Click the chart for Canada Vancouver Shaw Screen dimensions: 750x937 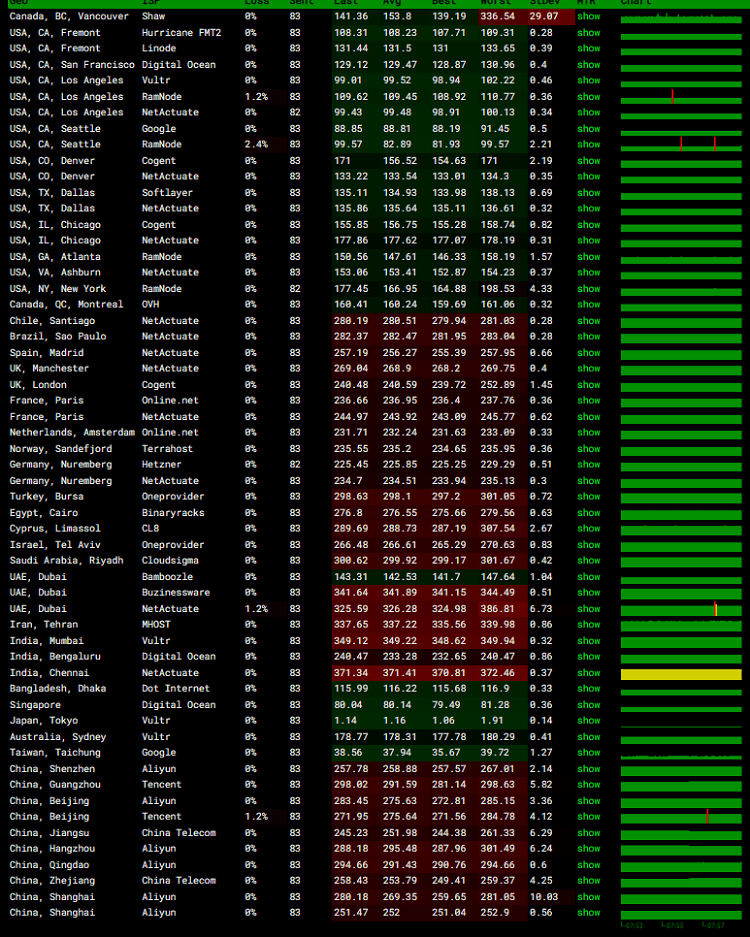(681, 17)
